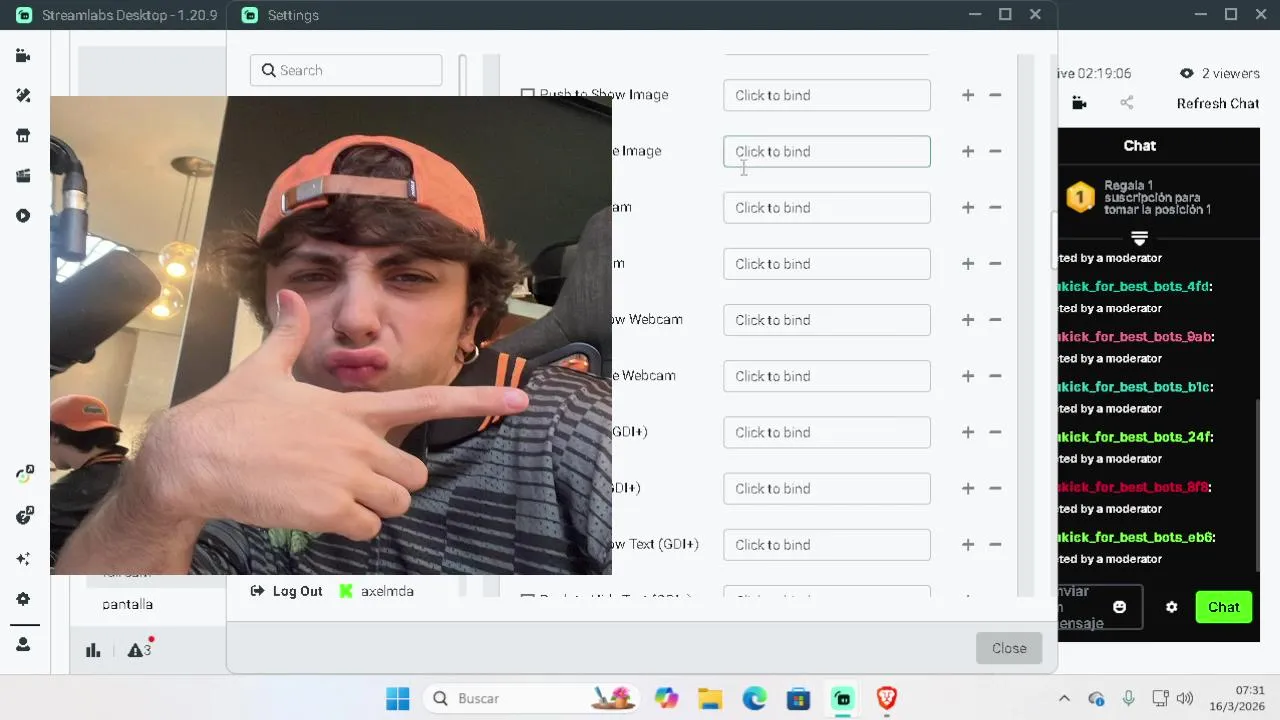Click kick_for_best_bots_b1c username in chat

coord(1136,387)
